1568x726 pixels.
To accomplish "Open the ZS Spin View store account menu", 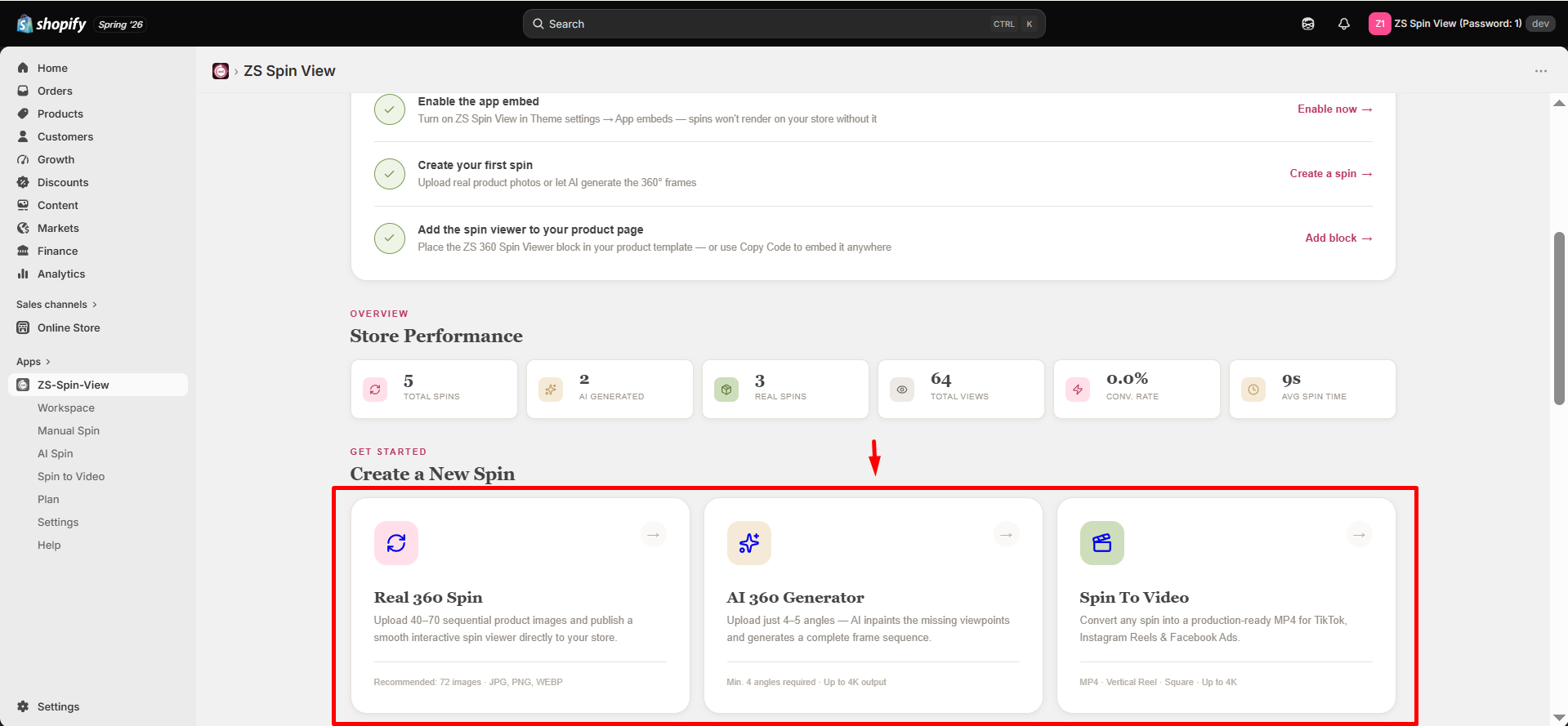I will (x=1462, y=24).
